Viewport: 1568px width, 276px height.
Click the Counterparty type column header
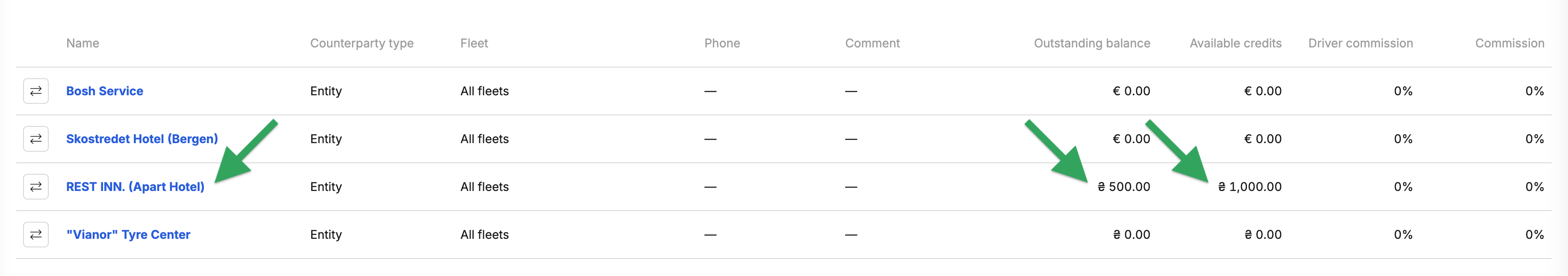362,43
